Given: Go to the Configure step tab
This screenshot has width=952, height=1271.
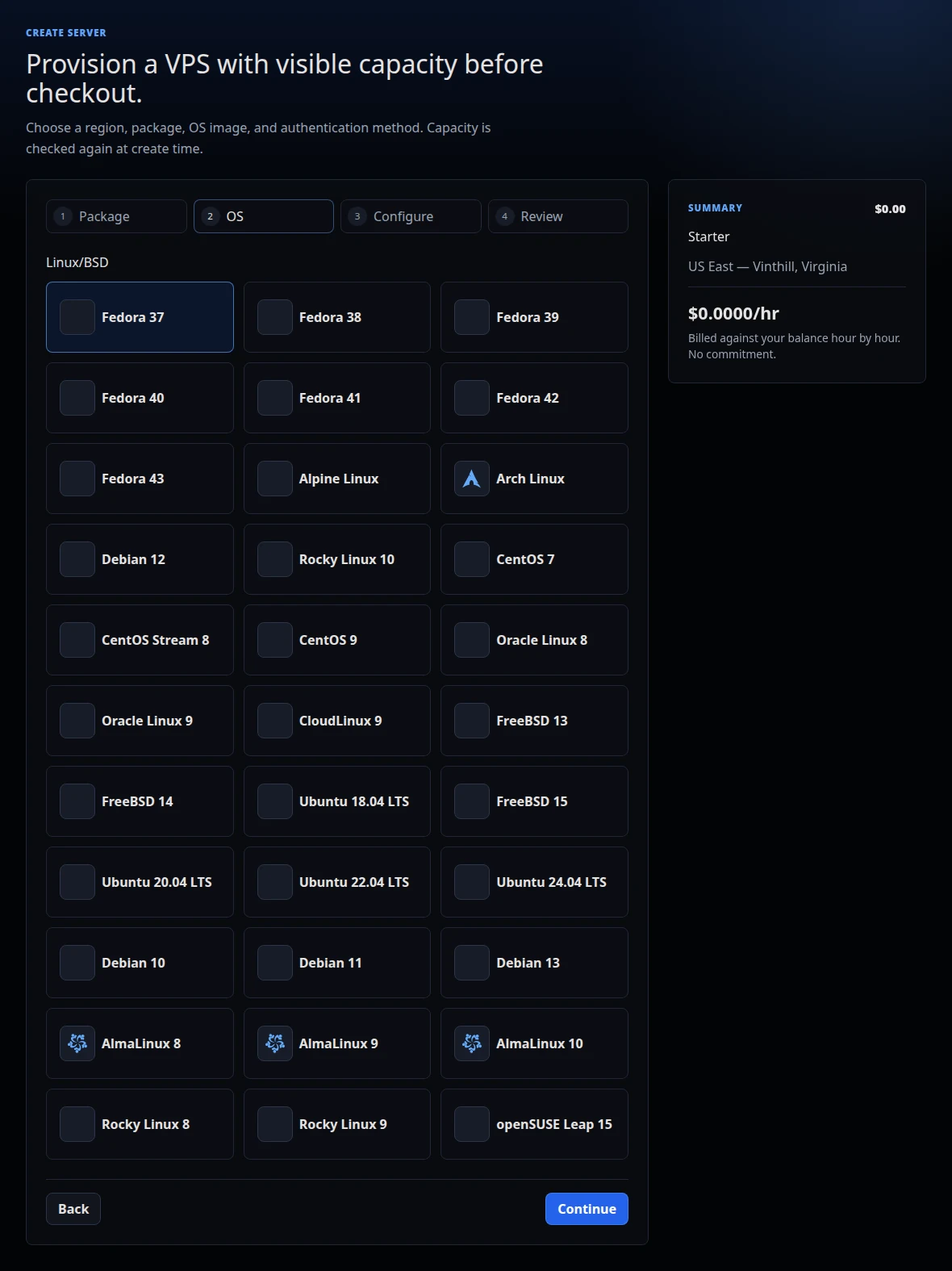Looking at the screenshot, I should (411, 216).
